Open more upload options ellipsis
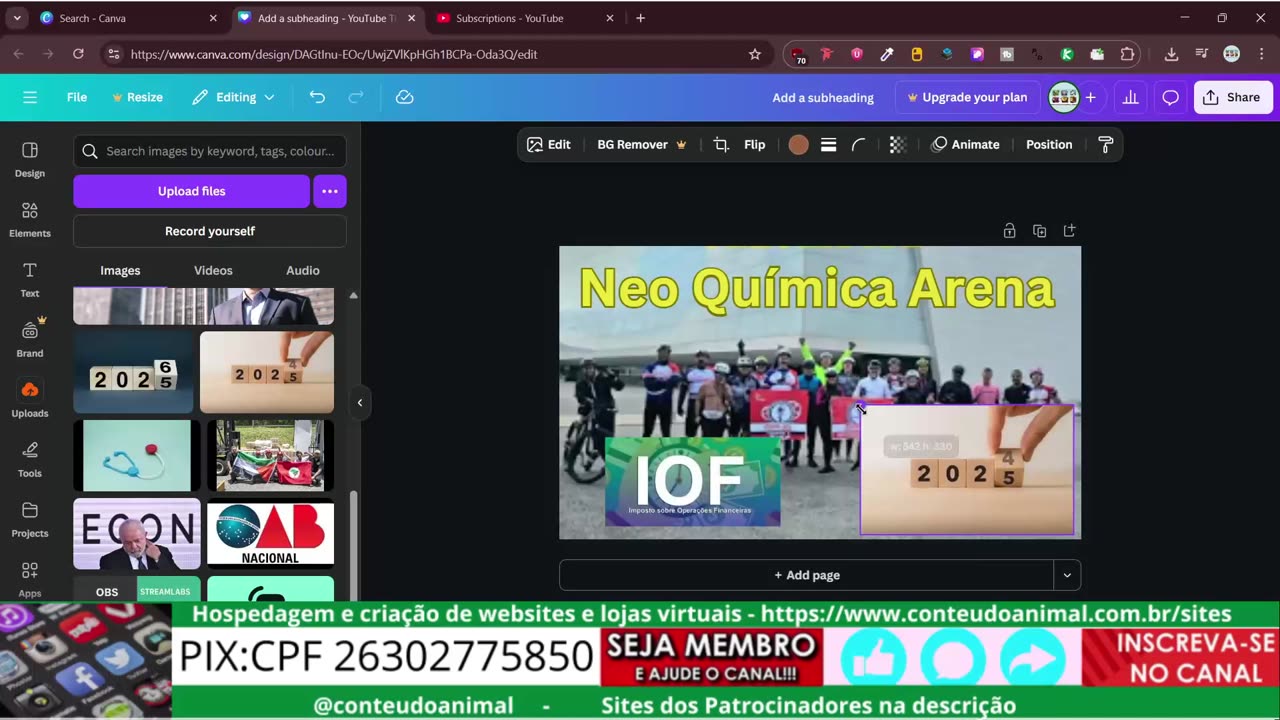This screenshot has height=720, width=1280. point(330,191)
